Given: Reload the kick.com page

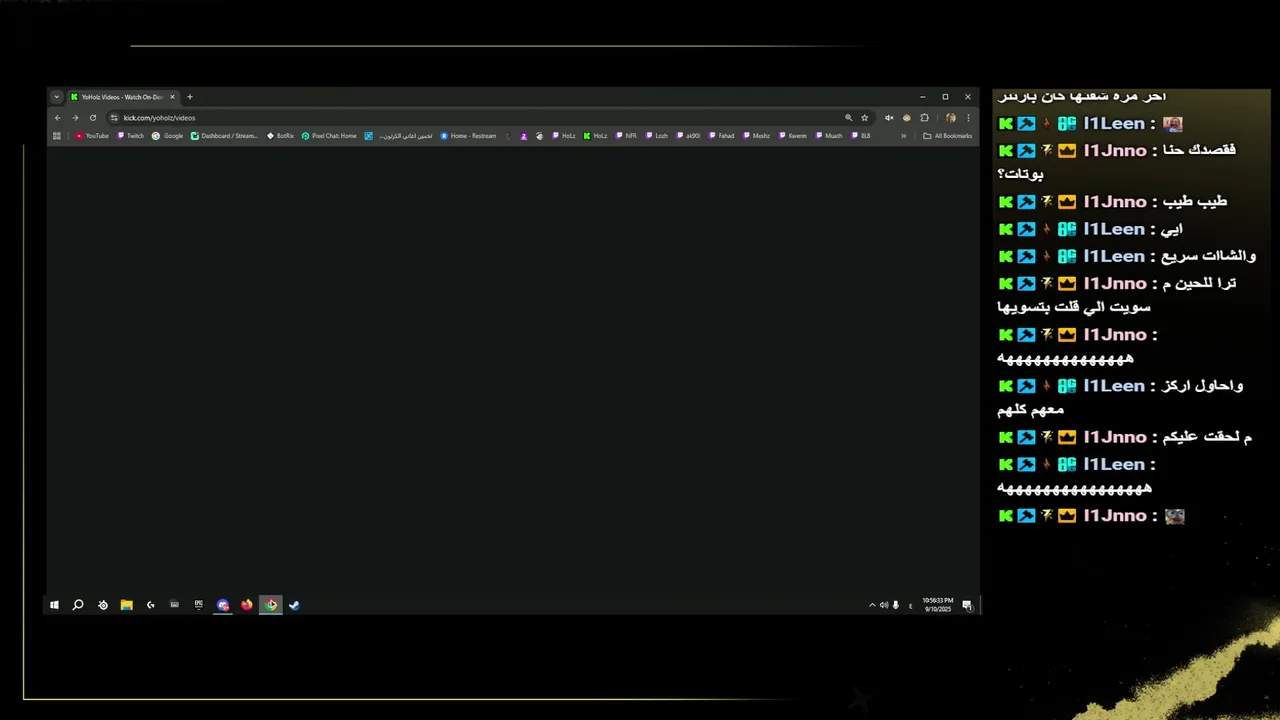Looking at the screenshot, I should tap(93, 118).
